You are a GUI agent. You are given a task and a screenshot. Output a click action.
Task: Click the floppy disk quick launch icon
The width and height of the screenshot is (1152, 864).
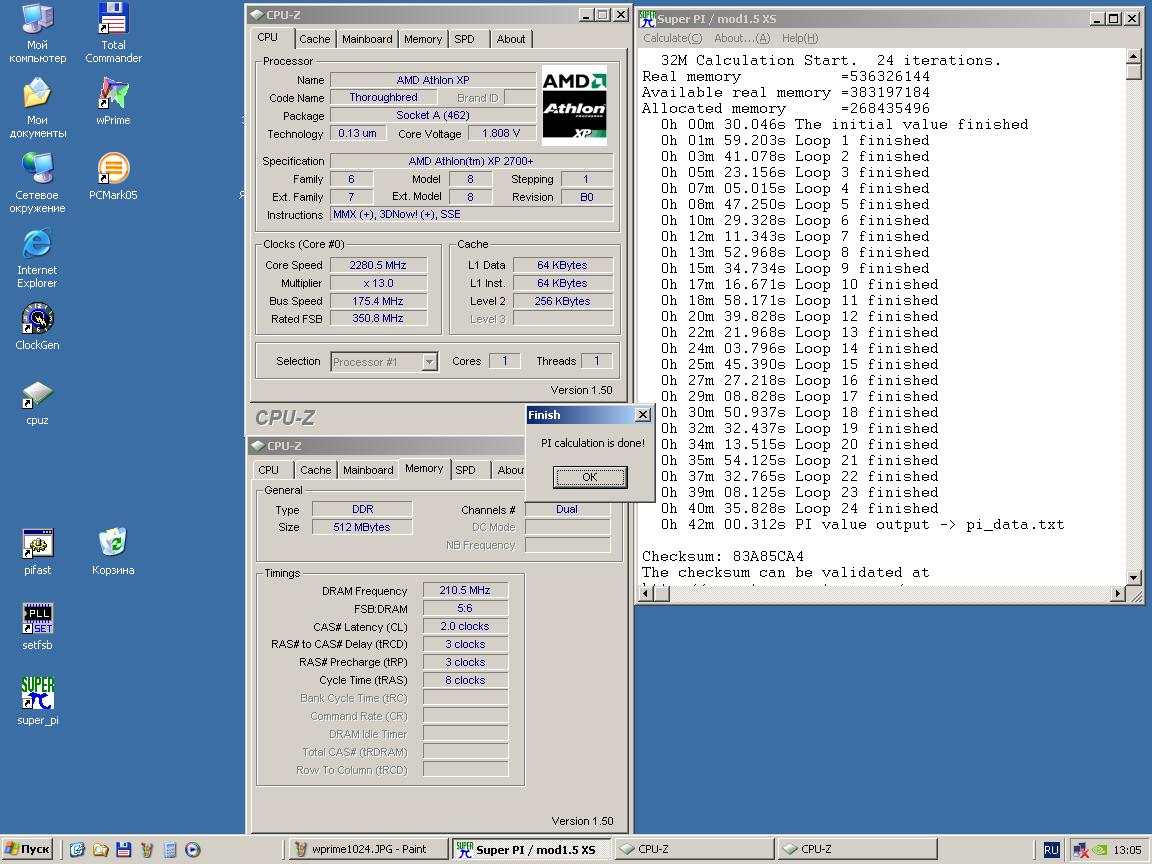click(123, 849)
